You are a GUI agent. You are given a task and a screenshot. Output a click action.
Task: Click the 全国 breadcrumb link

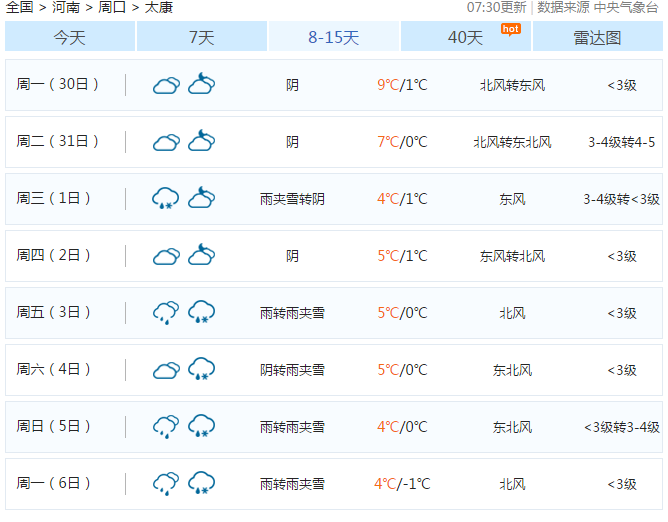tap(19, 7)
